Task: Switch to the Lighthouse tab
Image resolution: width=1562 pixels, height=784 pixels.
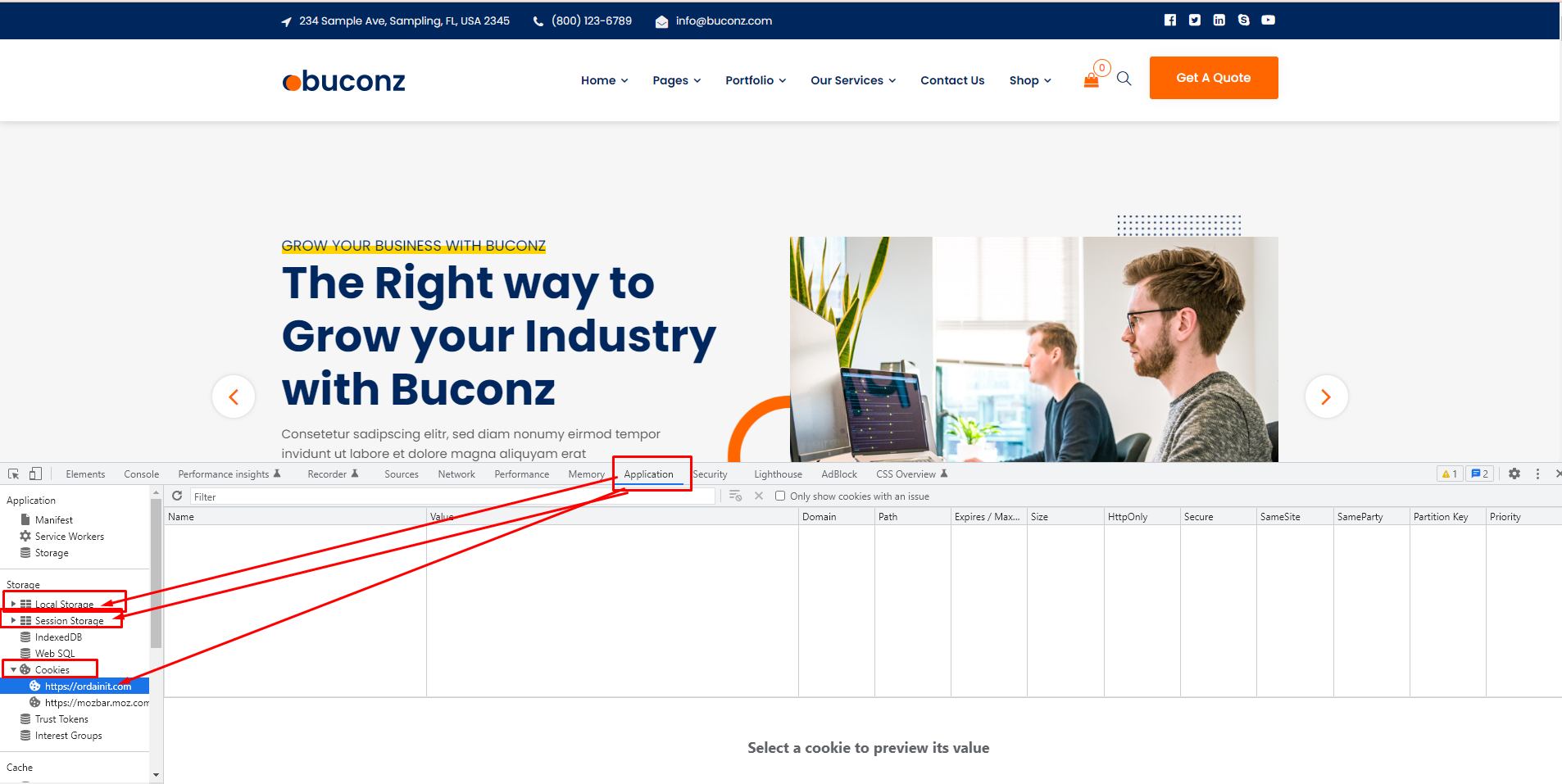Action: click(779, 474)
